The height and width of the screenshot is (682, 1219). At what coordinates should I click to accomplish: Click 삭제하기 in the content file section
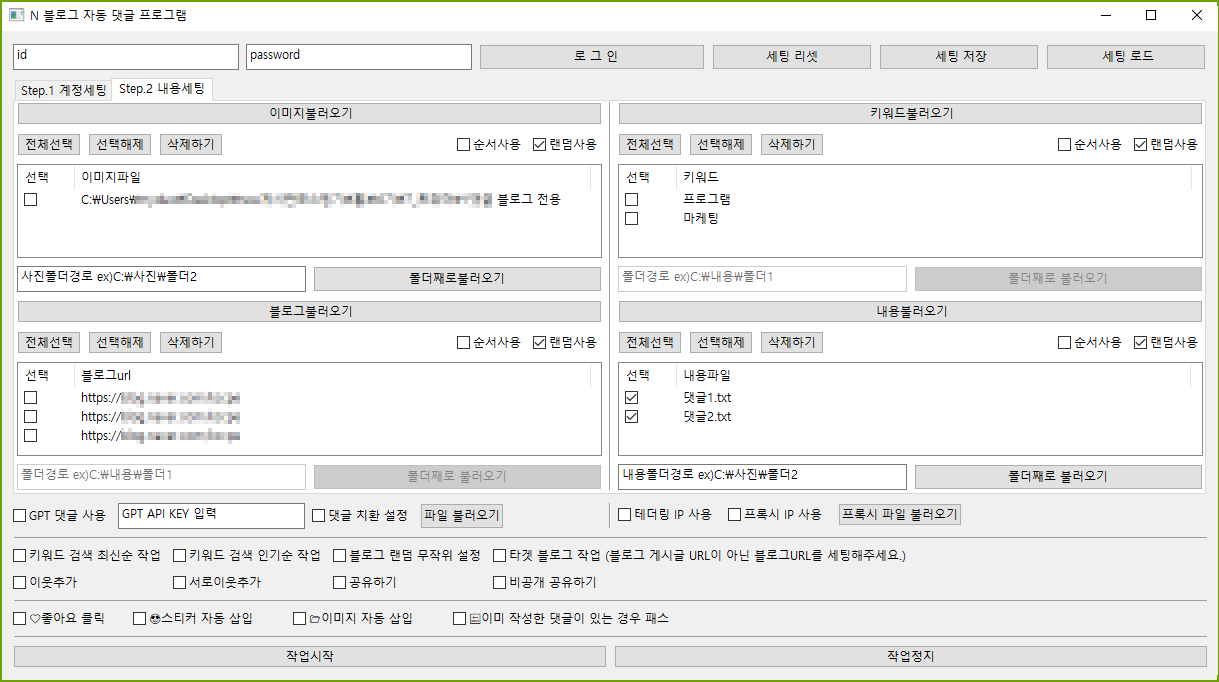(792, 342)
